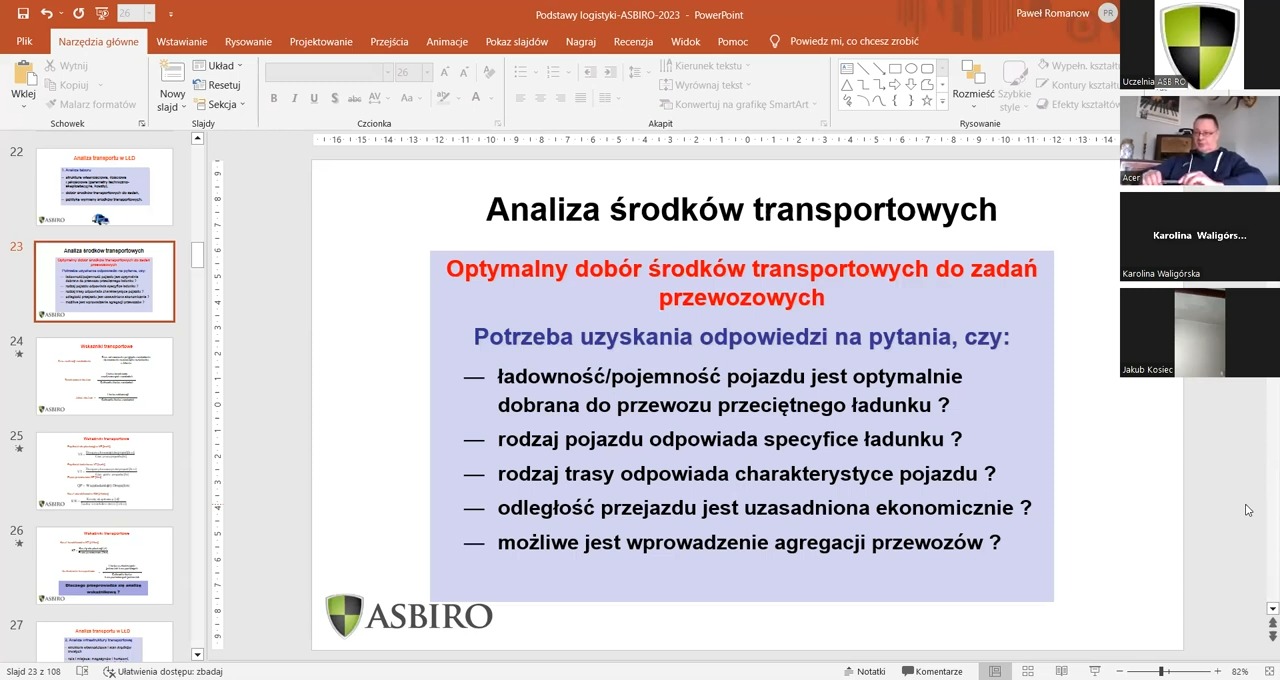Customize the Quick Access Toolbar

(171, 14)
